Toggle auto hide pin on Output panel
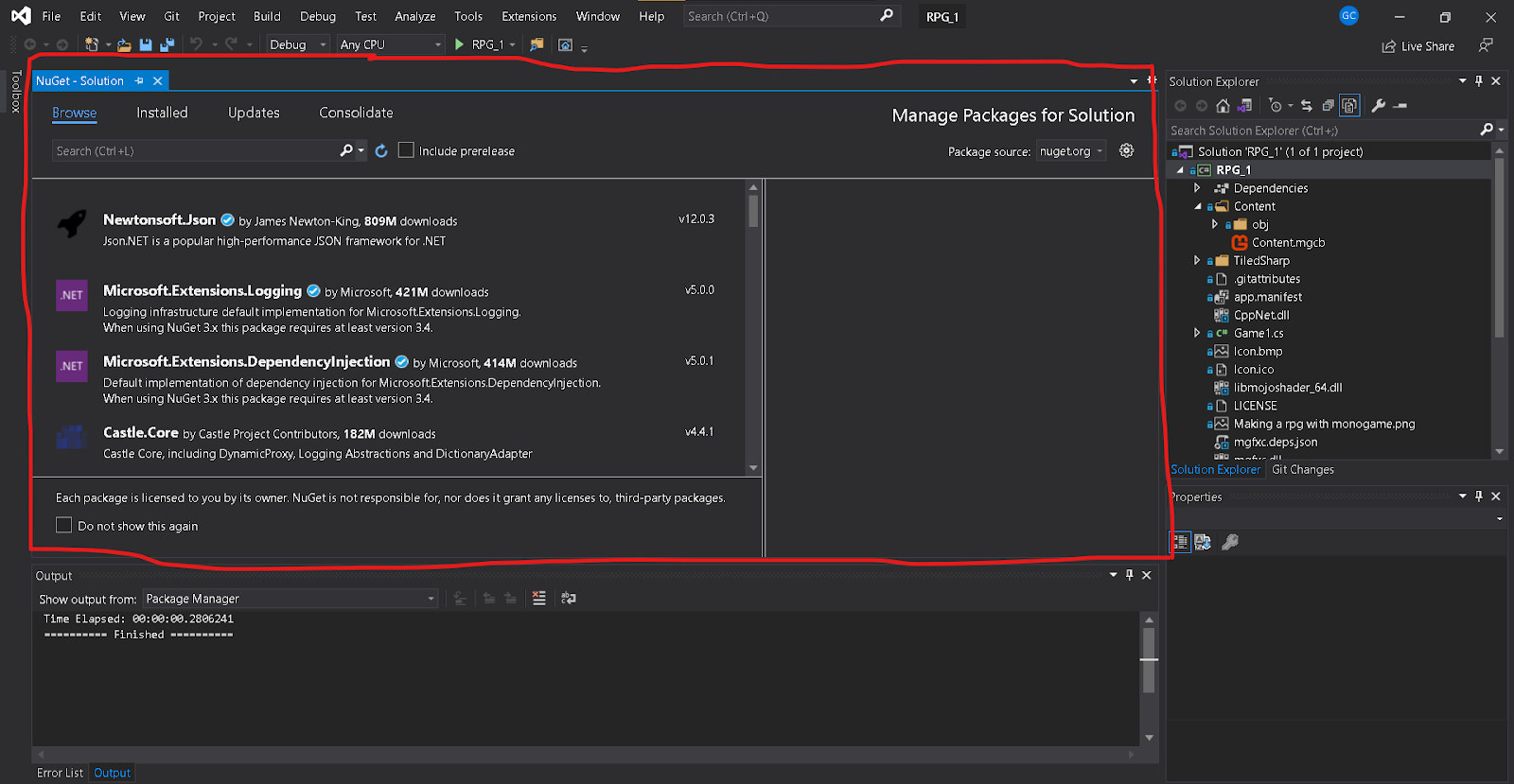Screen dimensions: 1514x784 point(1129,575)
